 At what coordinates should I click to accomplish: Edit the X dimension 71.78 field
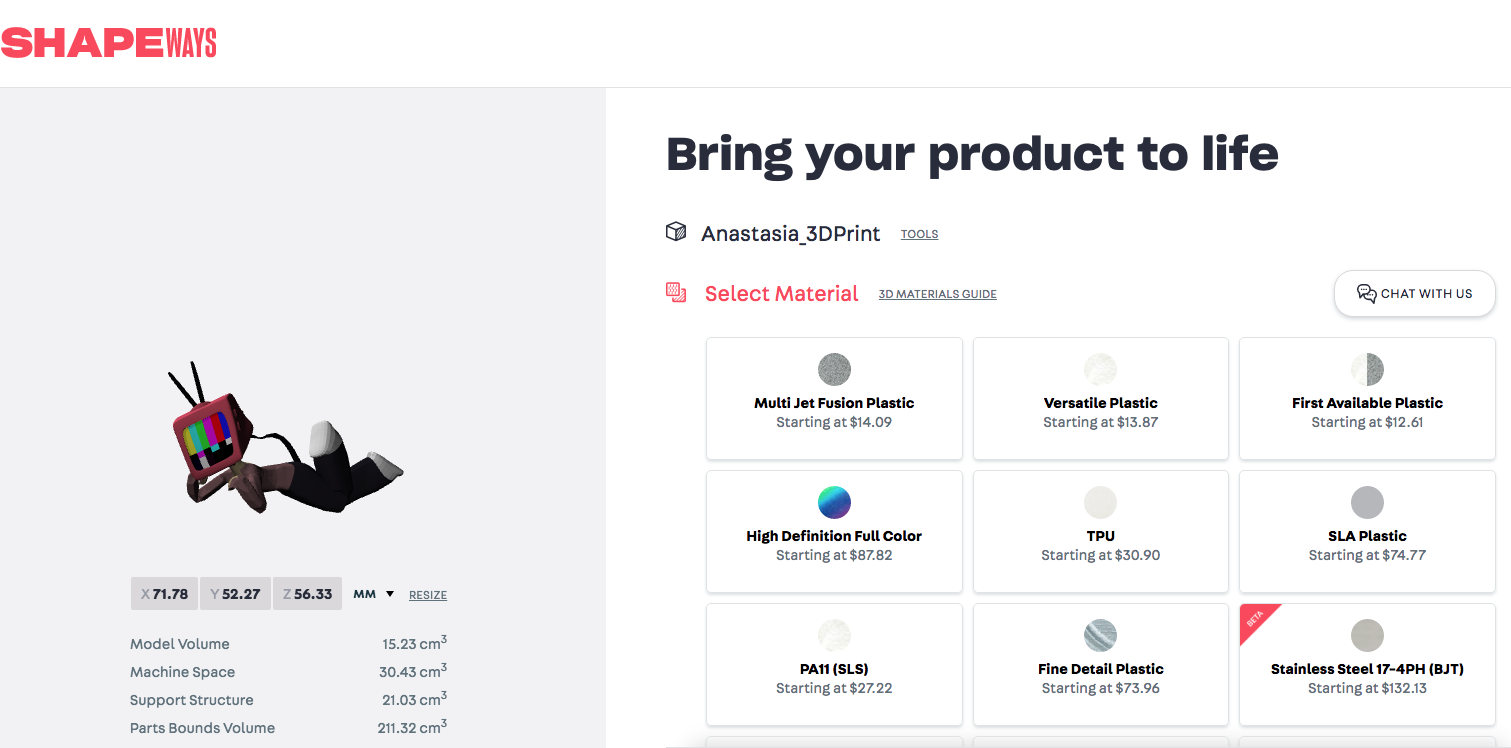click(164, 594)
